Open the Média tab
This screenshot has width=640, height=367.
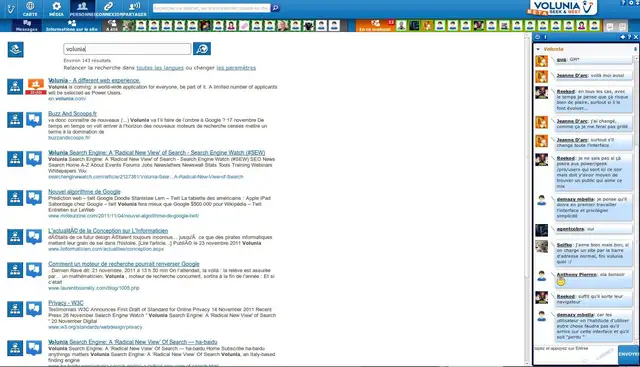click(56, 9)
